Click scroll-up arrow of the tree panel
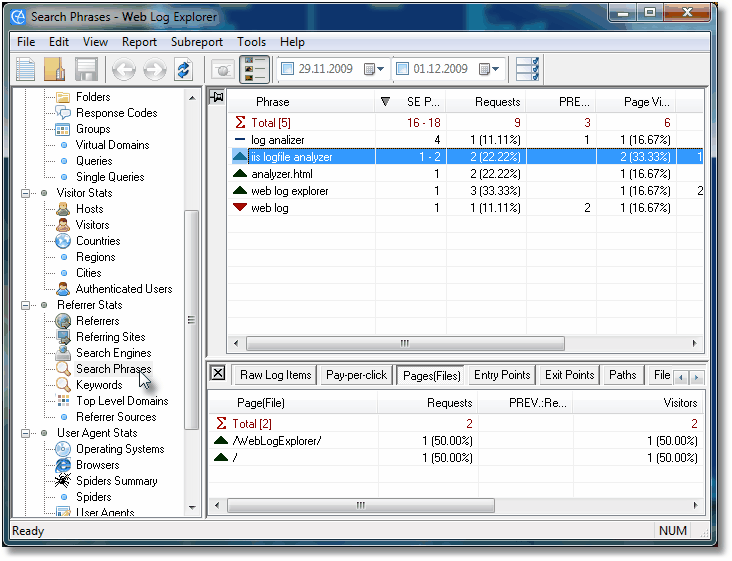 coord(192,98)
